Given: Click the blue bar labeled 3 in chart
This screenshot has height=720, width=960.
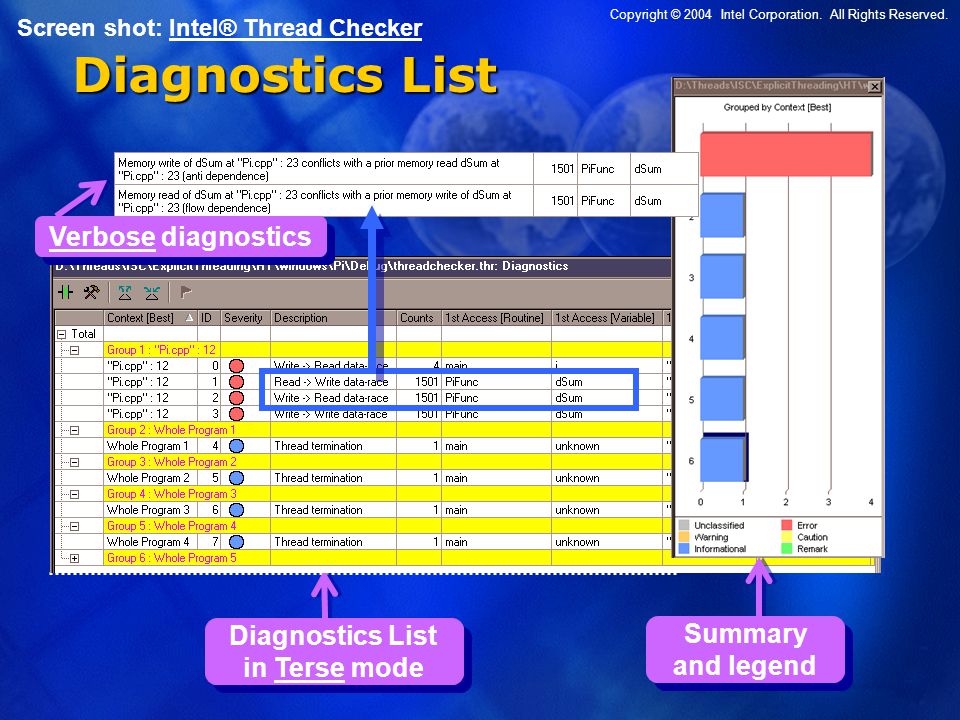Looking at the screenshot, I should (722, 276).
